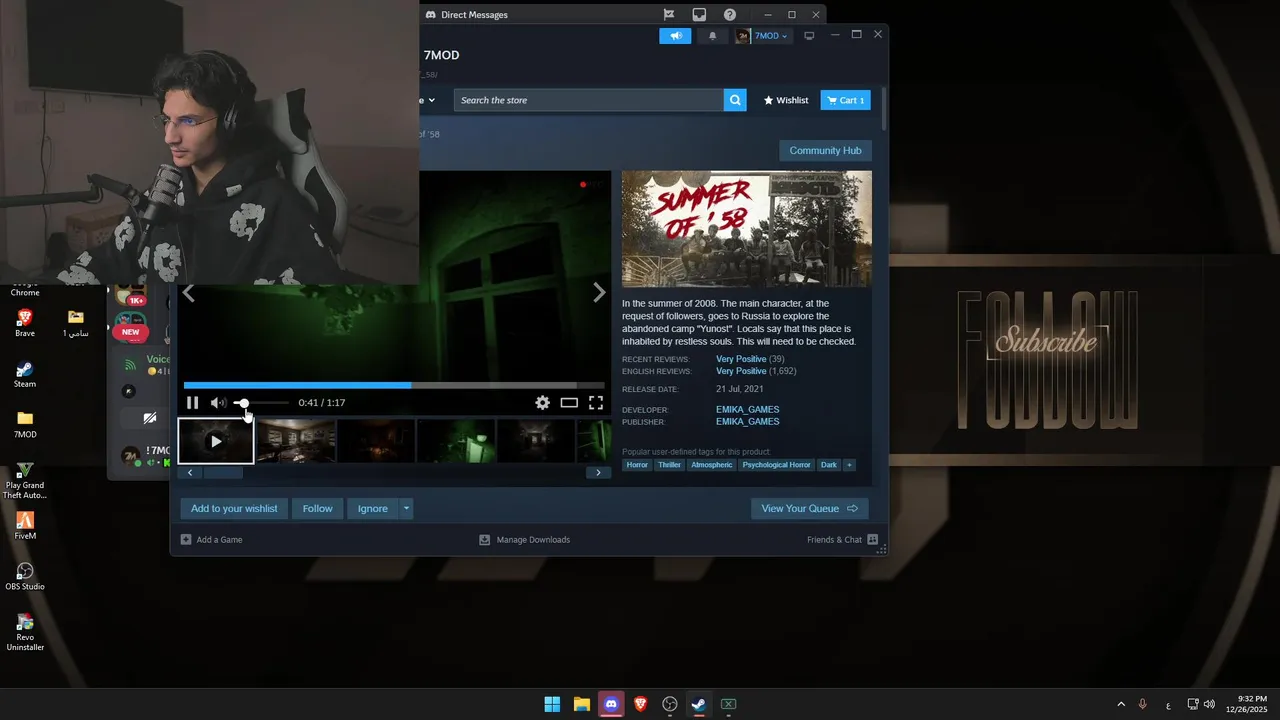Toggle Discord camera off icon
1280x720 pixels.
tap(149, 418)
